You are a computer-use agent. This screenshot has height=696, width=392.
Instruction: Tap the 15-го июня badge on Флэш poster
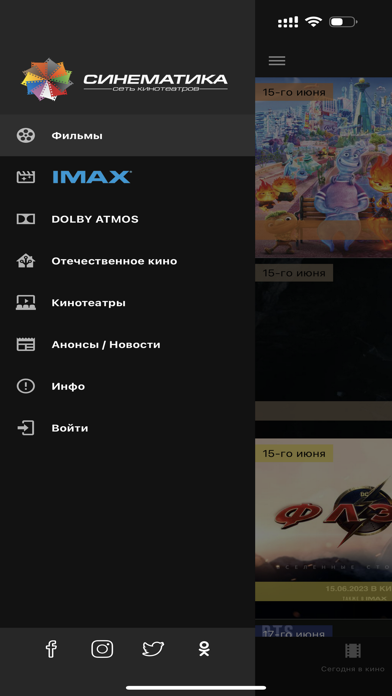point(294,453)
